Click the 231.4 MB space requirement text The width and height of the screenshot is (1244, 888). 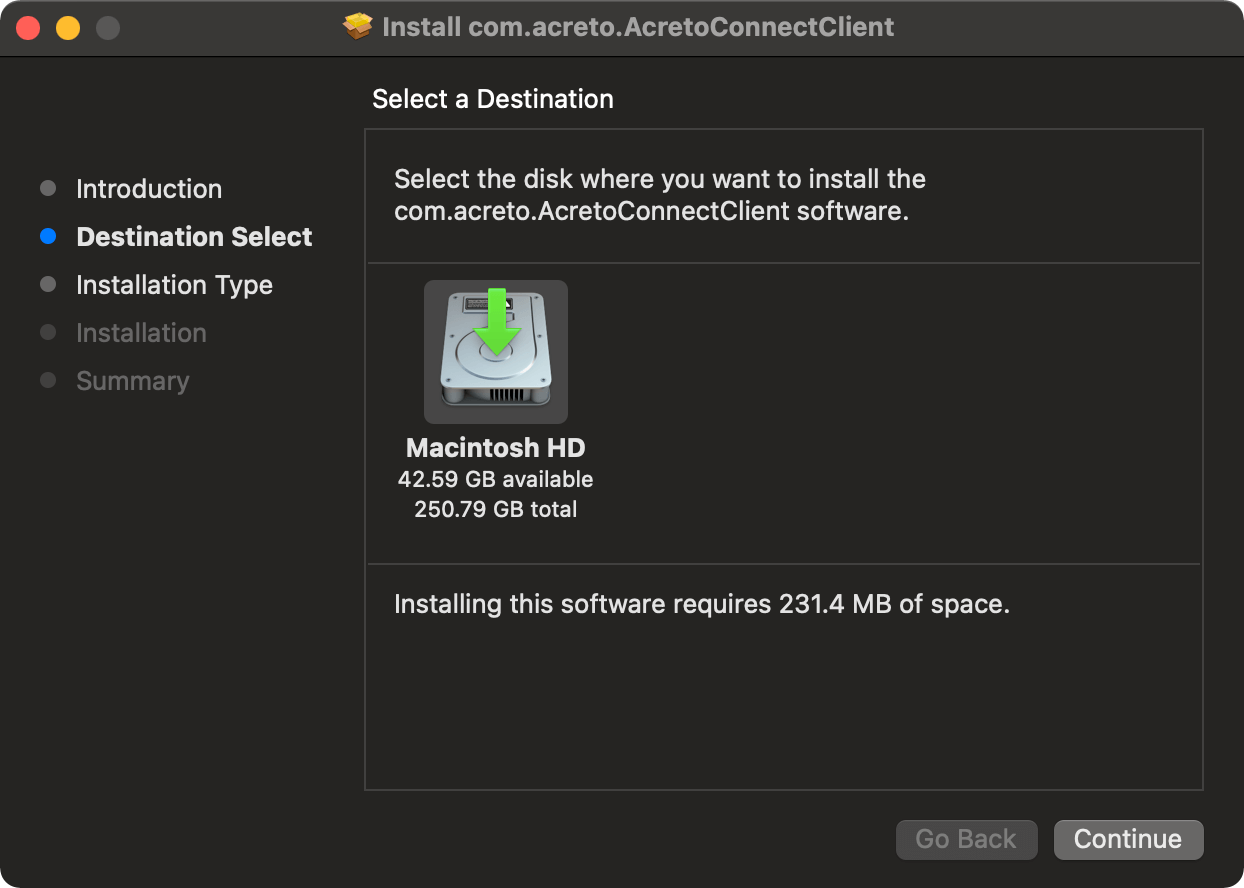(x=702, y=604)
